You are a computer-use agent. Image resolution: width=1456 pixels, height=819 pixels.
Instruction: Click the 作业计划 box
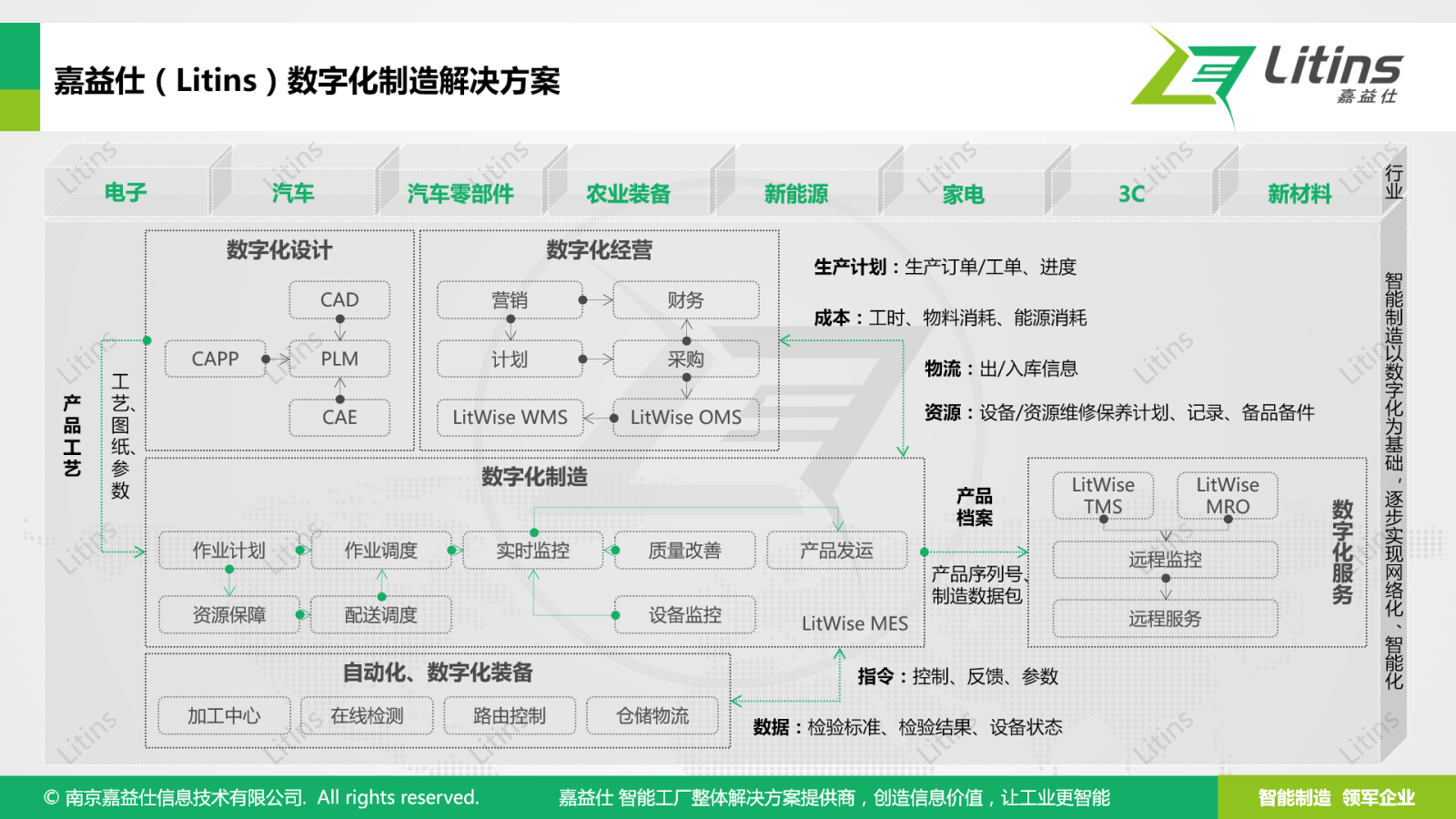(x=229, y=550)
